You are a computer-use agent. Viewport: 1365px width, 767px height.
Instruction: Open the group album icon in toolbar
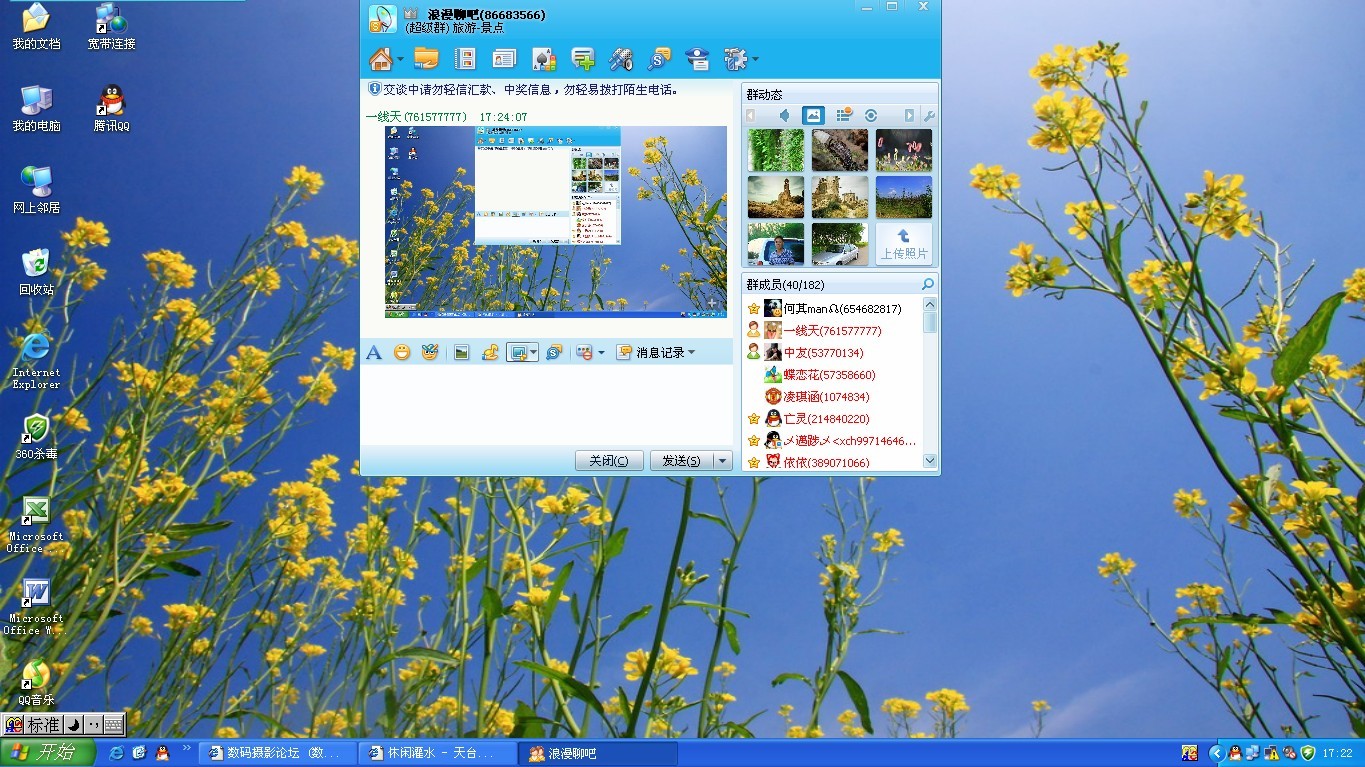465,59
